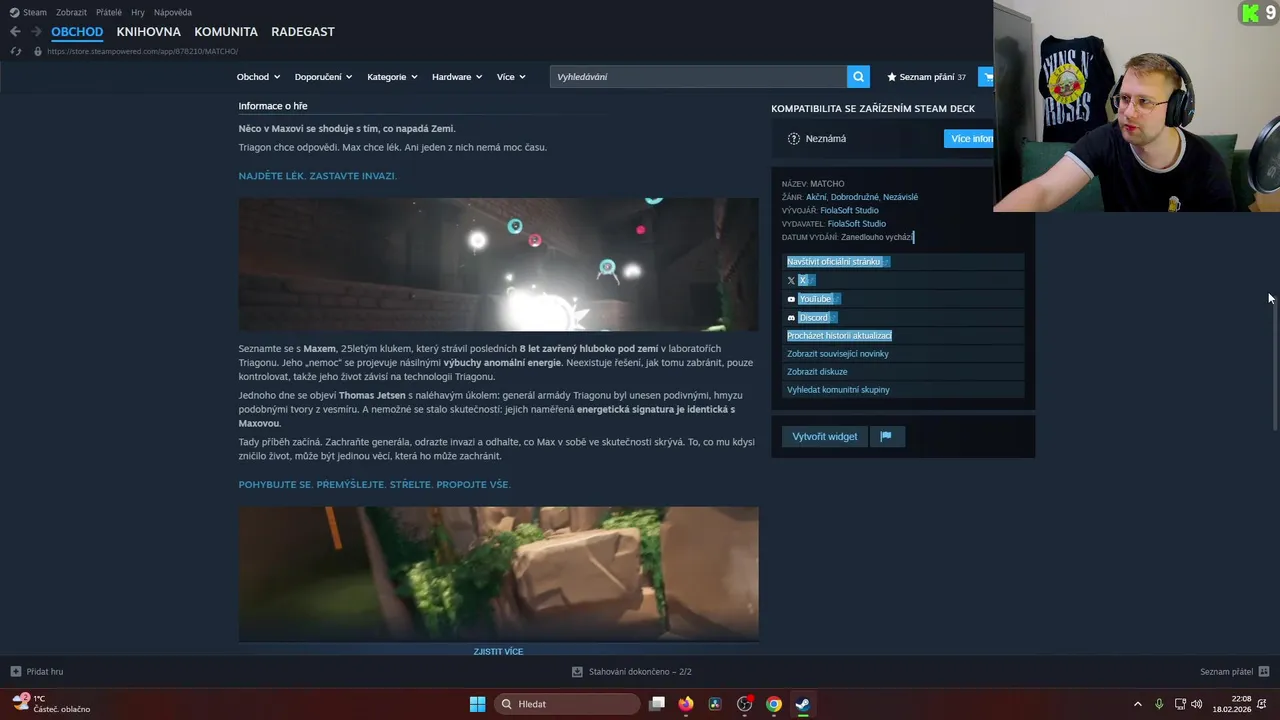The image size is (1280, 720).
Task: Click the volume speaker icon in the tray
Action: click(x=1197, y=704)
